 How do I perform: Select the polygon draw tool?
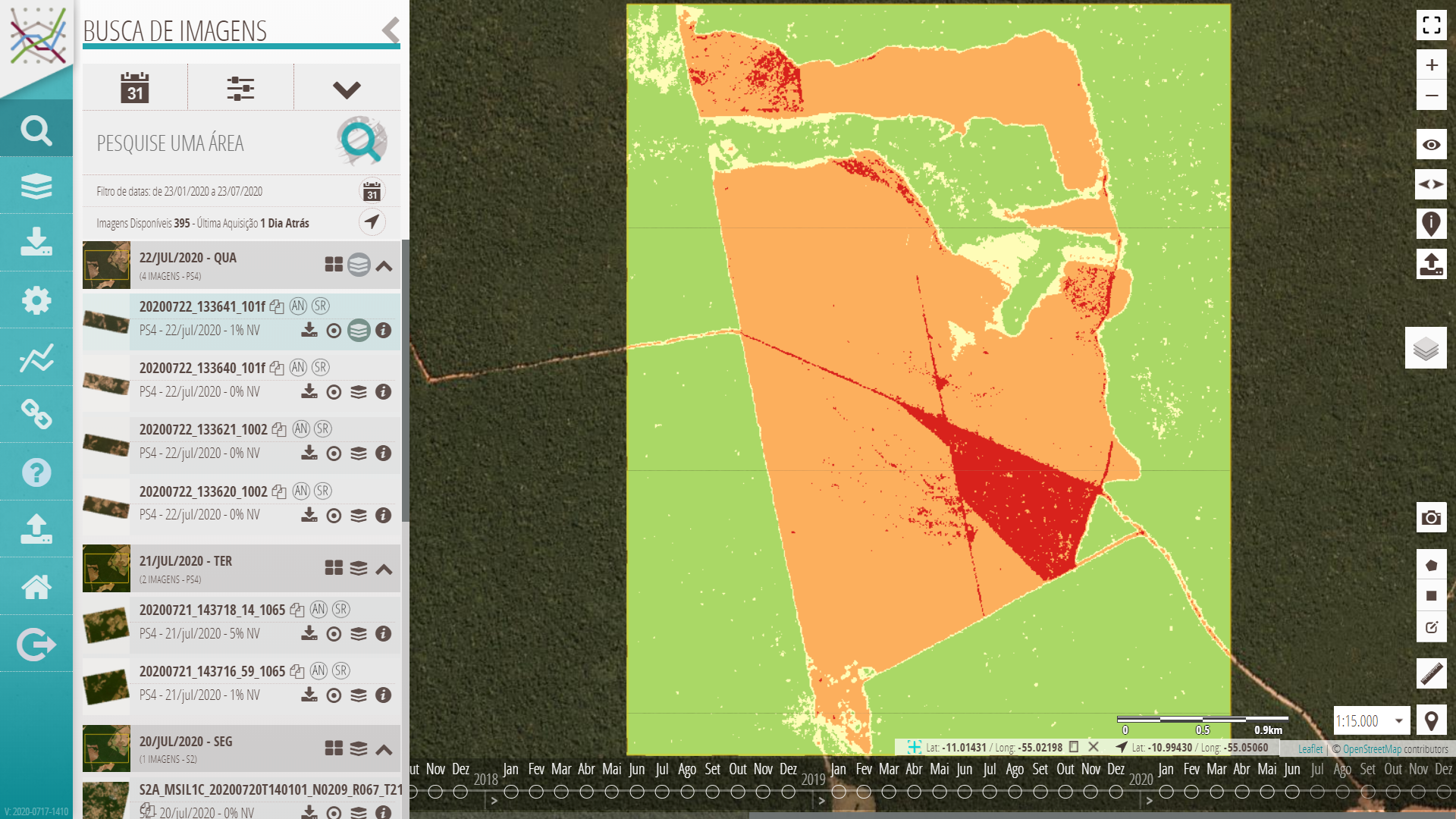[1431, 565]
